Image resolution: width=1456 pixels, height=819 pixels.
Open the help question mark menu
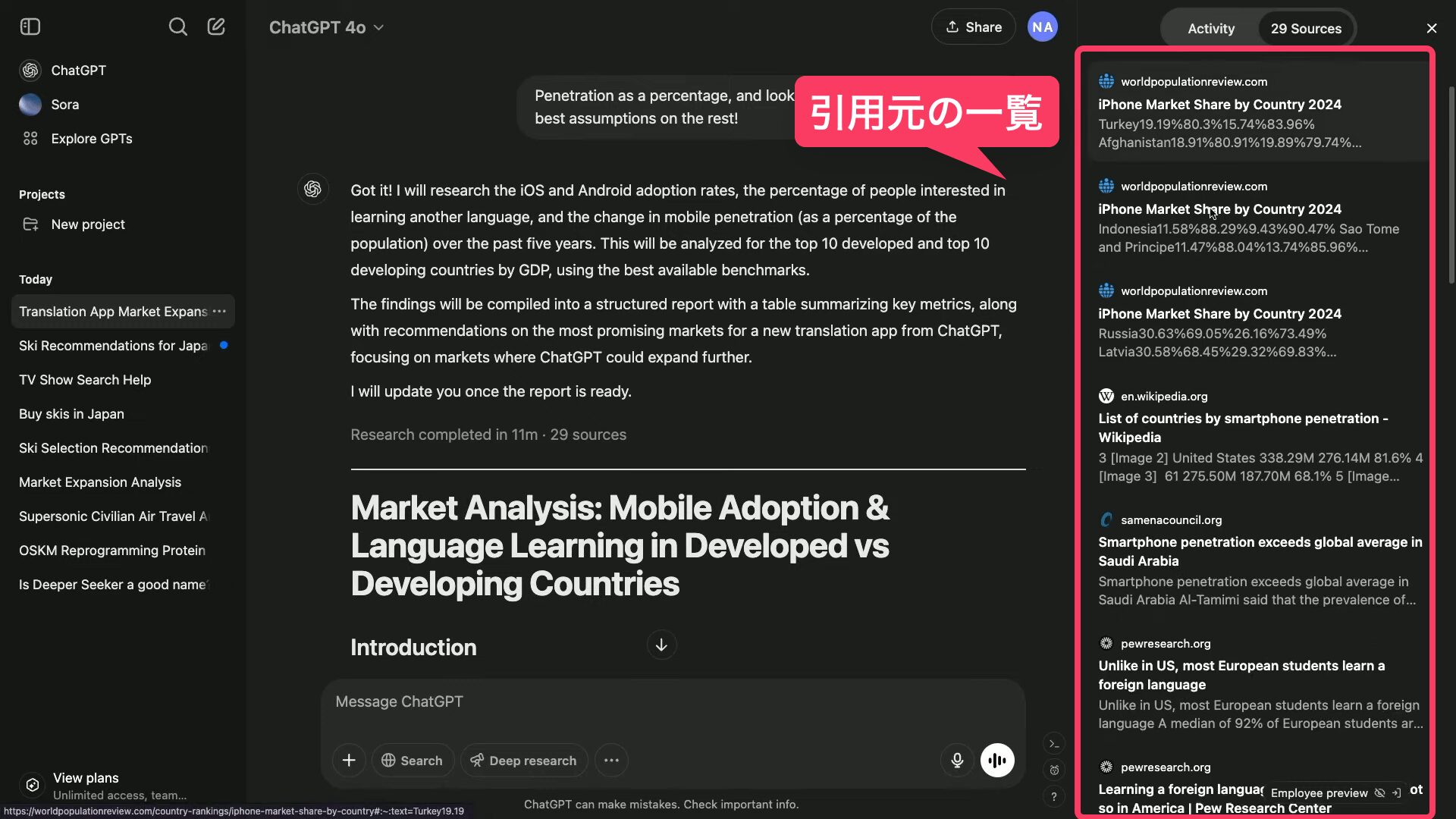[x=1054, y=796]
